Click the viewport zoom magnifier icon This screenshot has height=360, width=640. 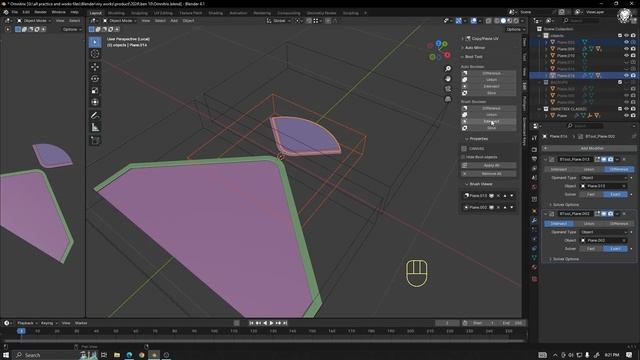click(x=448, y=69)
